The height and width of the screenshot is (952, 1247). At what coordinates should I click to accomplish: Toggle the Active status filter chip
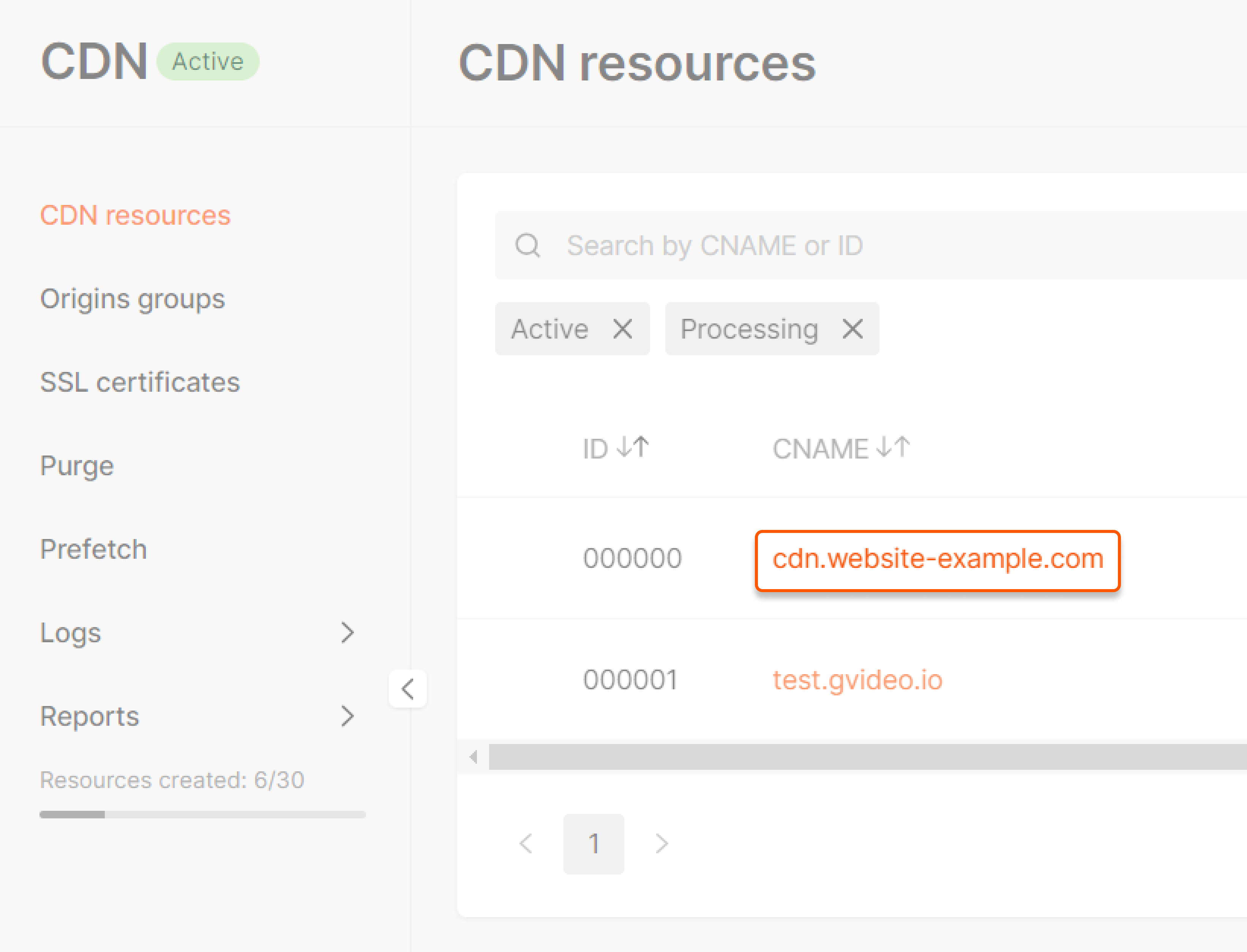[x=550, y=329]
